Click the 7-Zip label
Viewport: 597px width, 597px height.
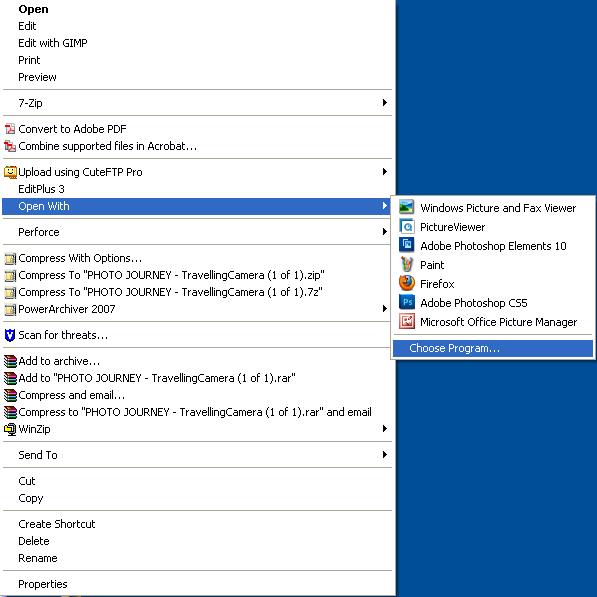30,103
